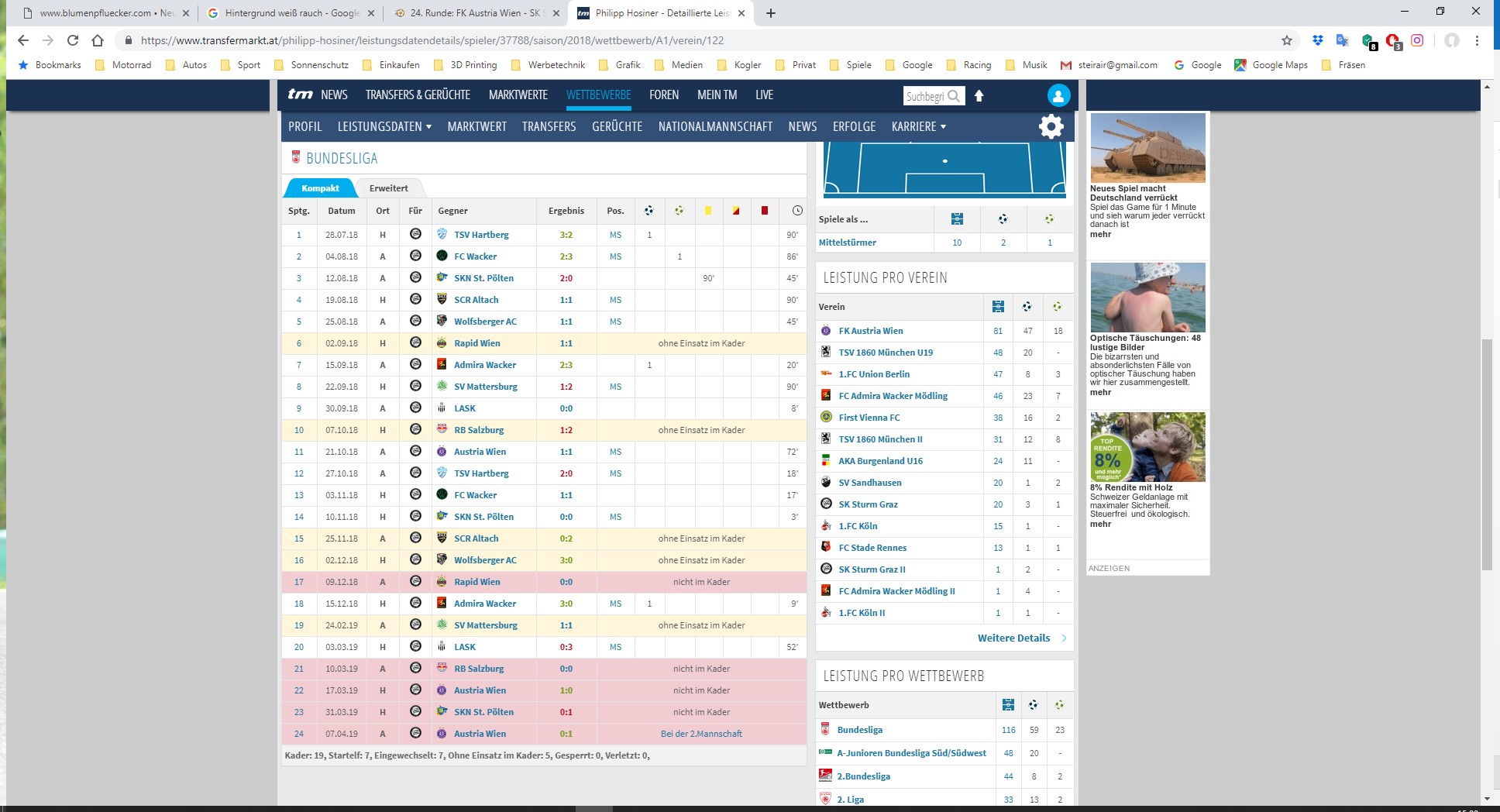Click FK Austria Wien crest in club list

[x=826, y=331]
